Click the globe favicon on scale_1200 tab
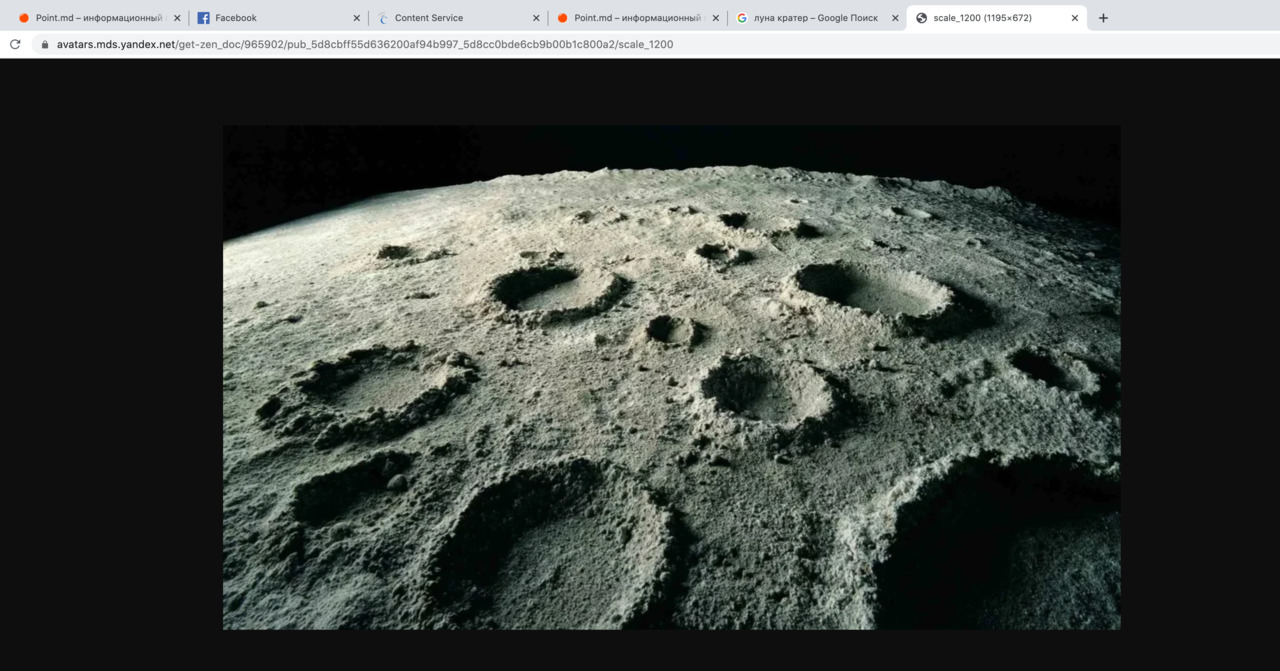 click(x=922, y=18)
